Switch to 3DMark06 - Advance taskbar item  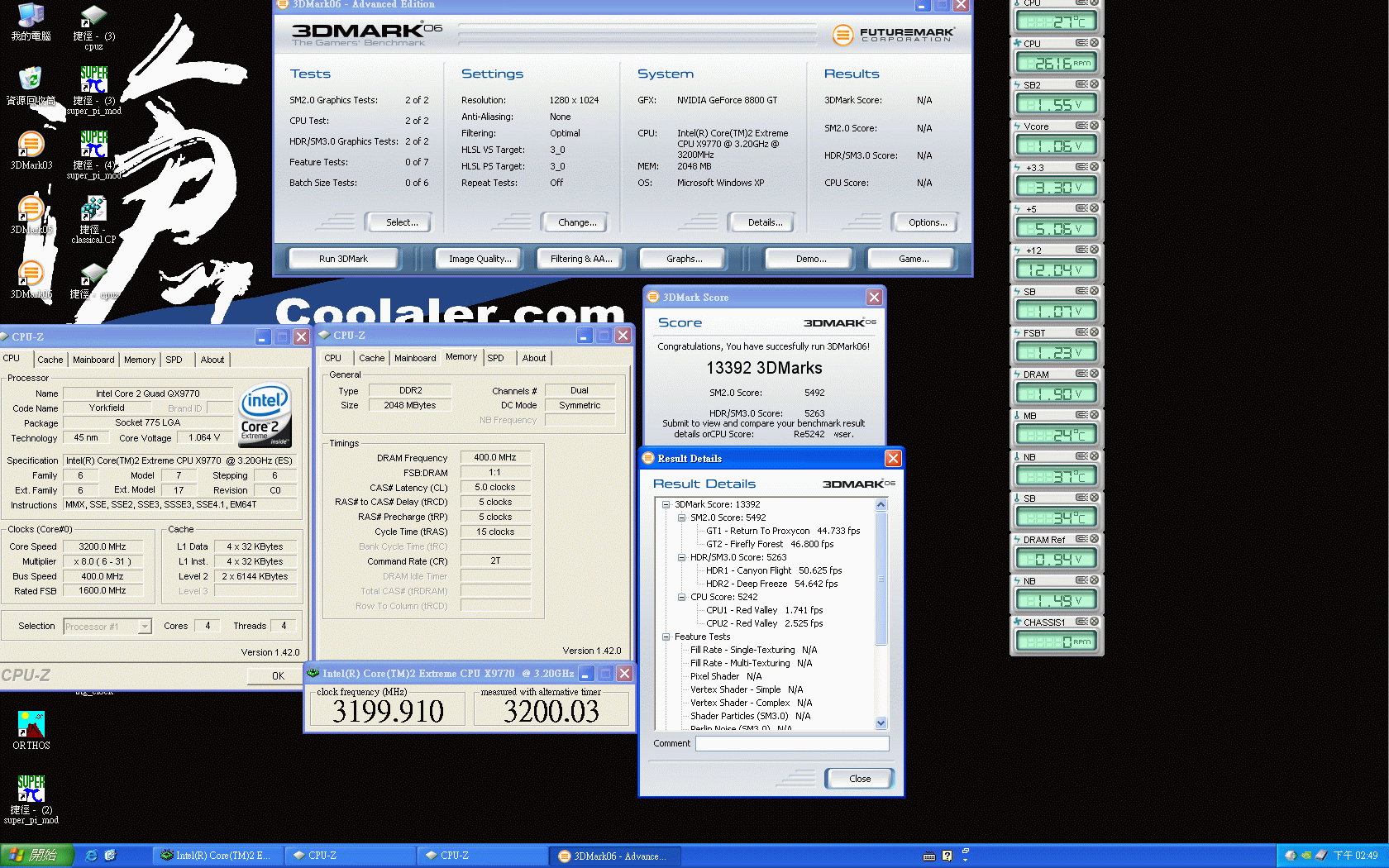pyautogui.click(x=616, y=856)
